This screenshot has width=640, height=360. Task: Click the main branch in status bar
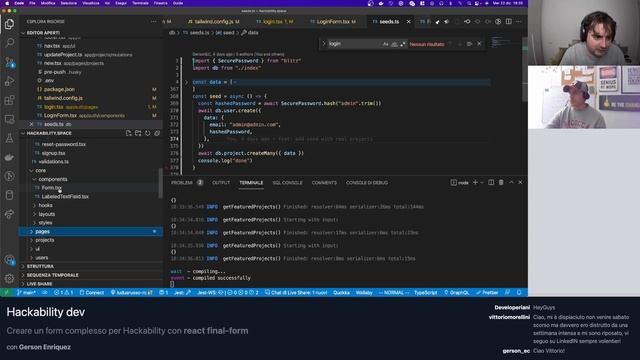coord(27,292)
